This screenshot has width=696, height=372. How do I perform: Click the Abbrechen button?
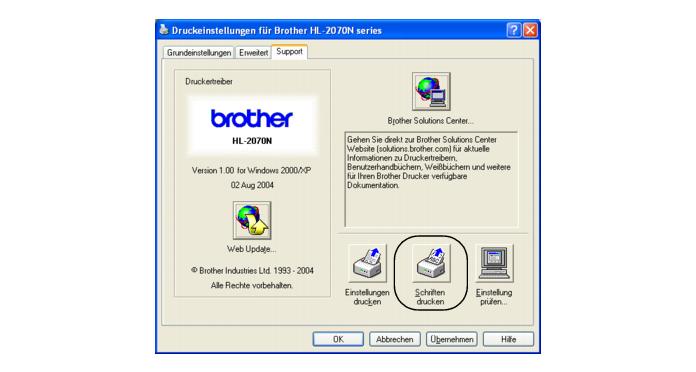click(x=395, y=339)
